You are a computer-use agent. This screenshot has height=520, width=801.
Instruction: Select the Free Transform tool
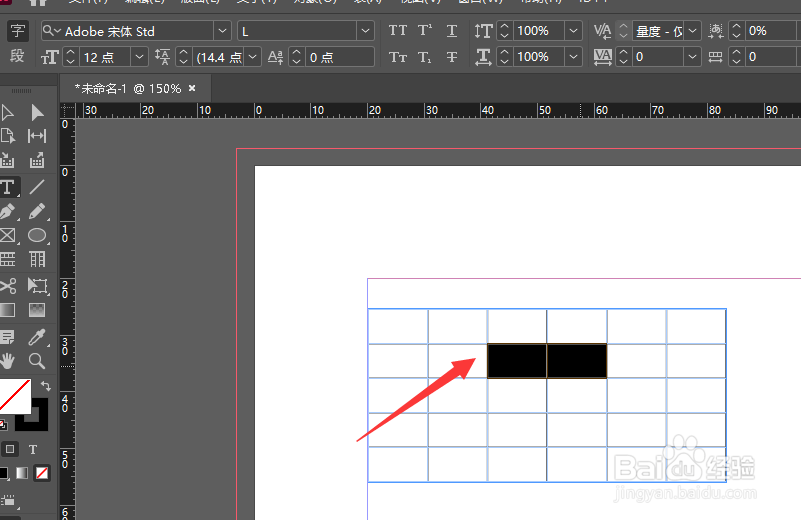tap(37, 285)
